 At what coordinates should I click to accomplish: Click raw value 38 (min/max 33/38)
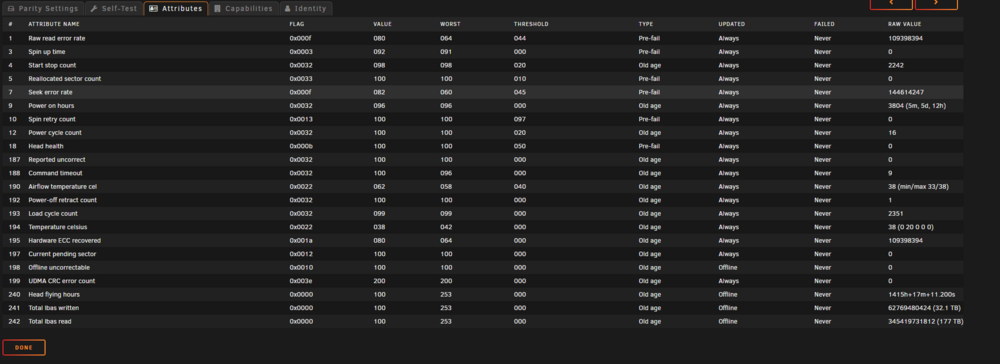[918, 186]
